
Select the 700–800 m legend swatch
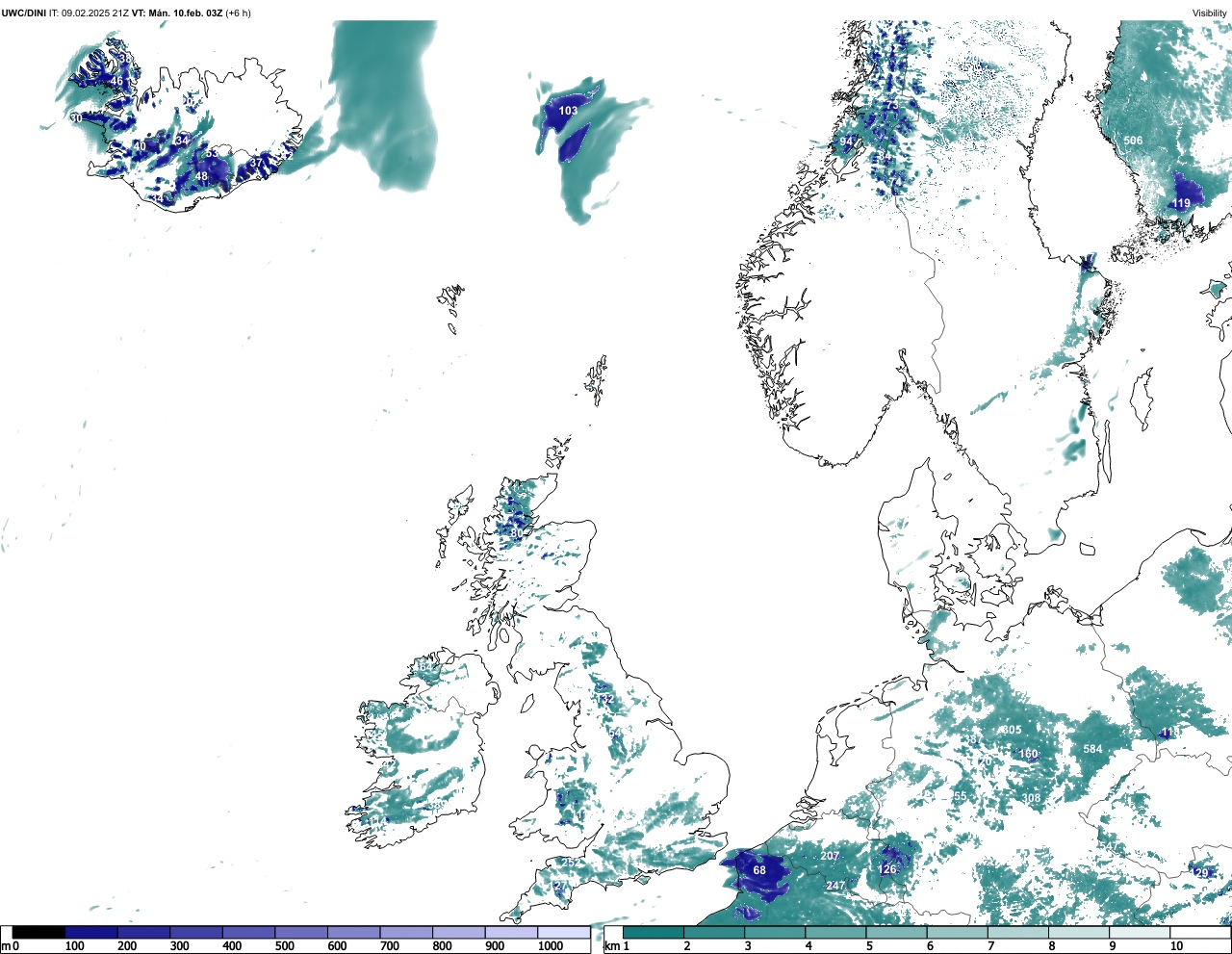(406, 933)
